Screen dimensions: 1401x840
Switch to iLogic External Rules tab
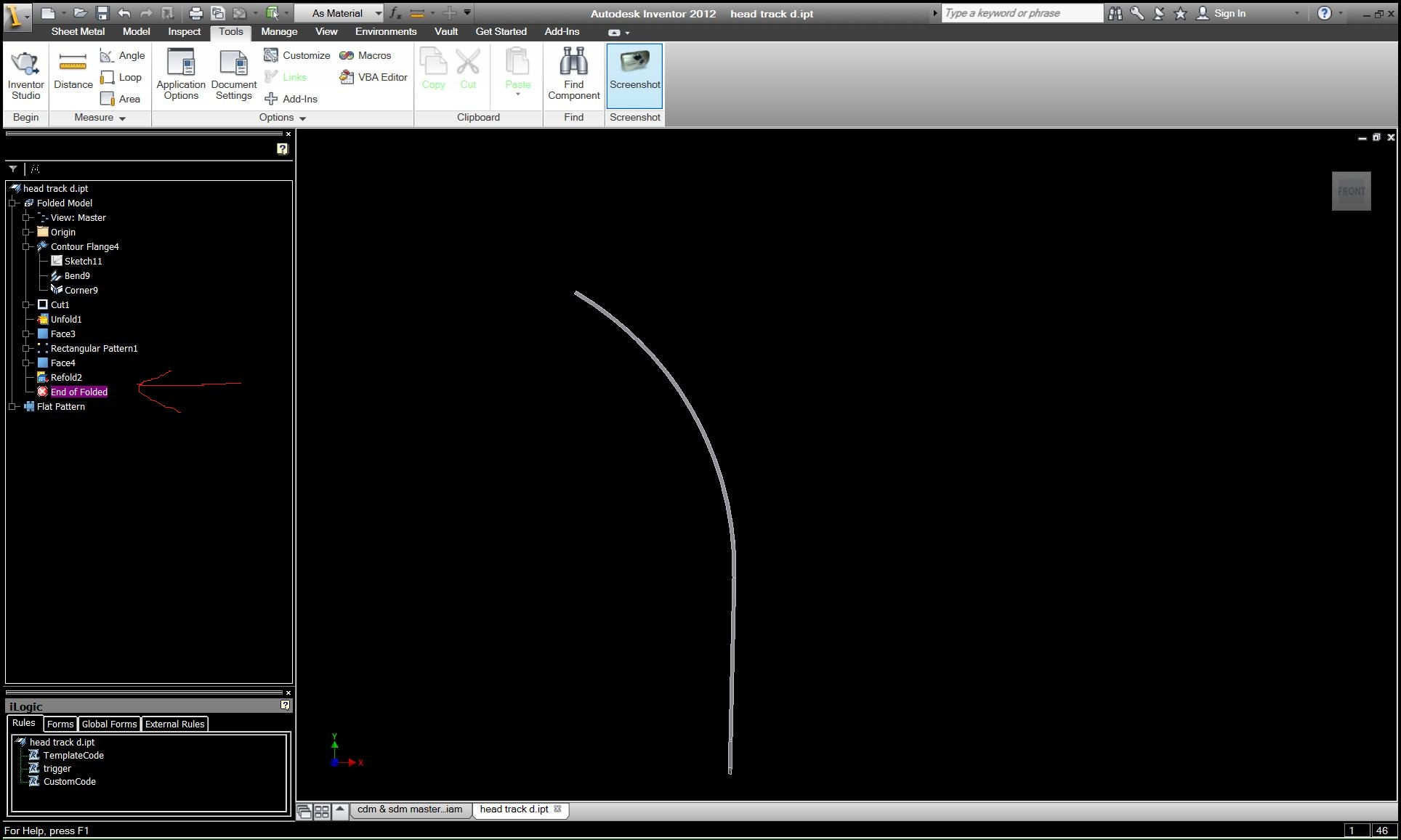(x=174, y=724)
